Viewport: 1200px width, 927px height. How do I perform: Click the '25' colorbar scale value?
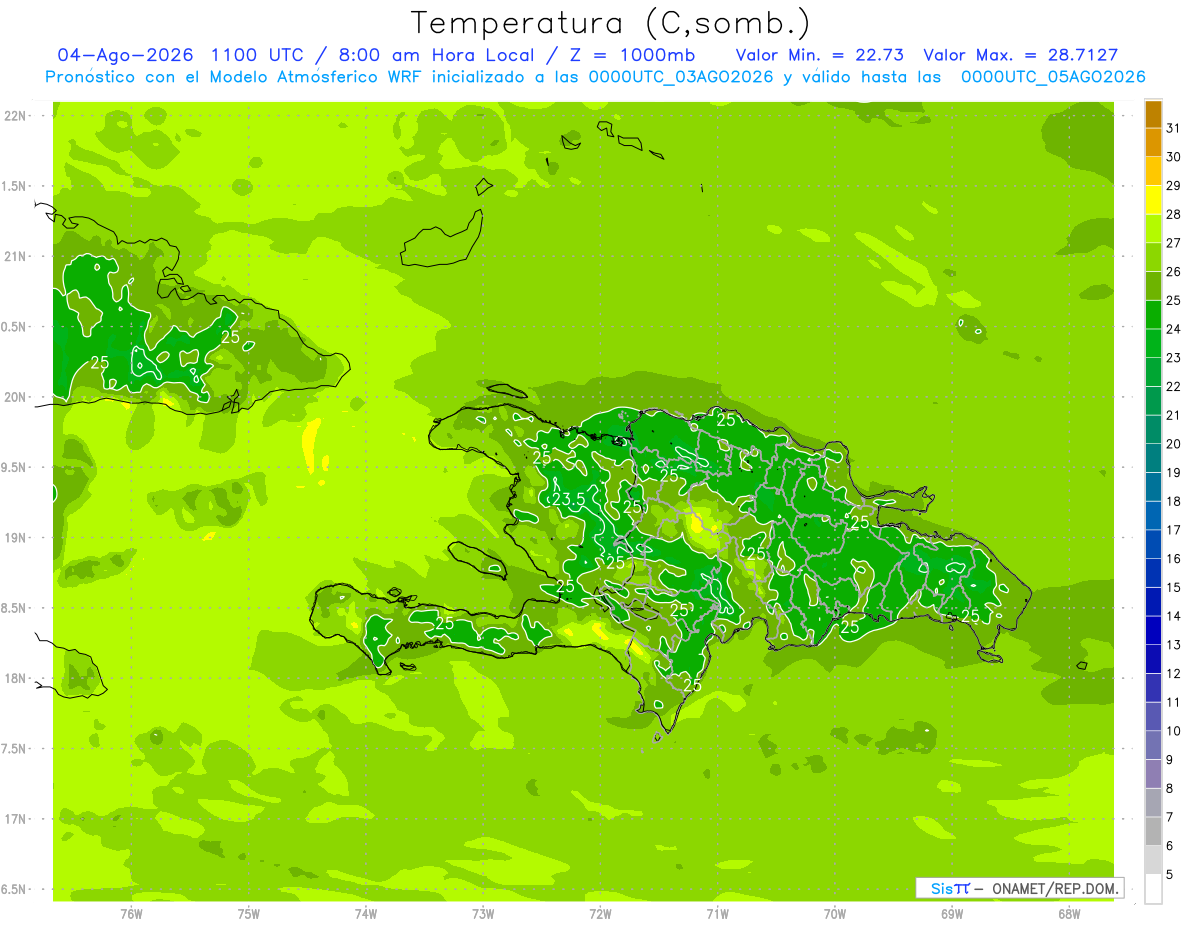point(1173,300)
